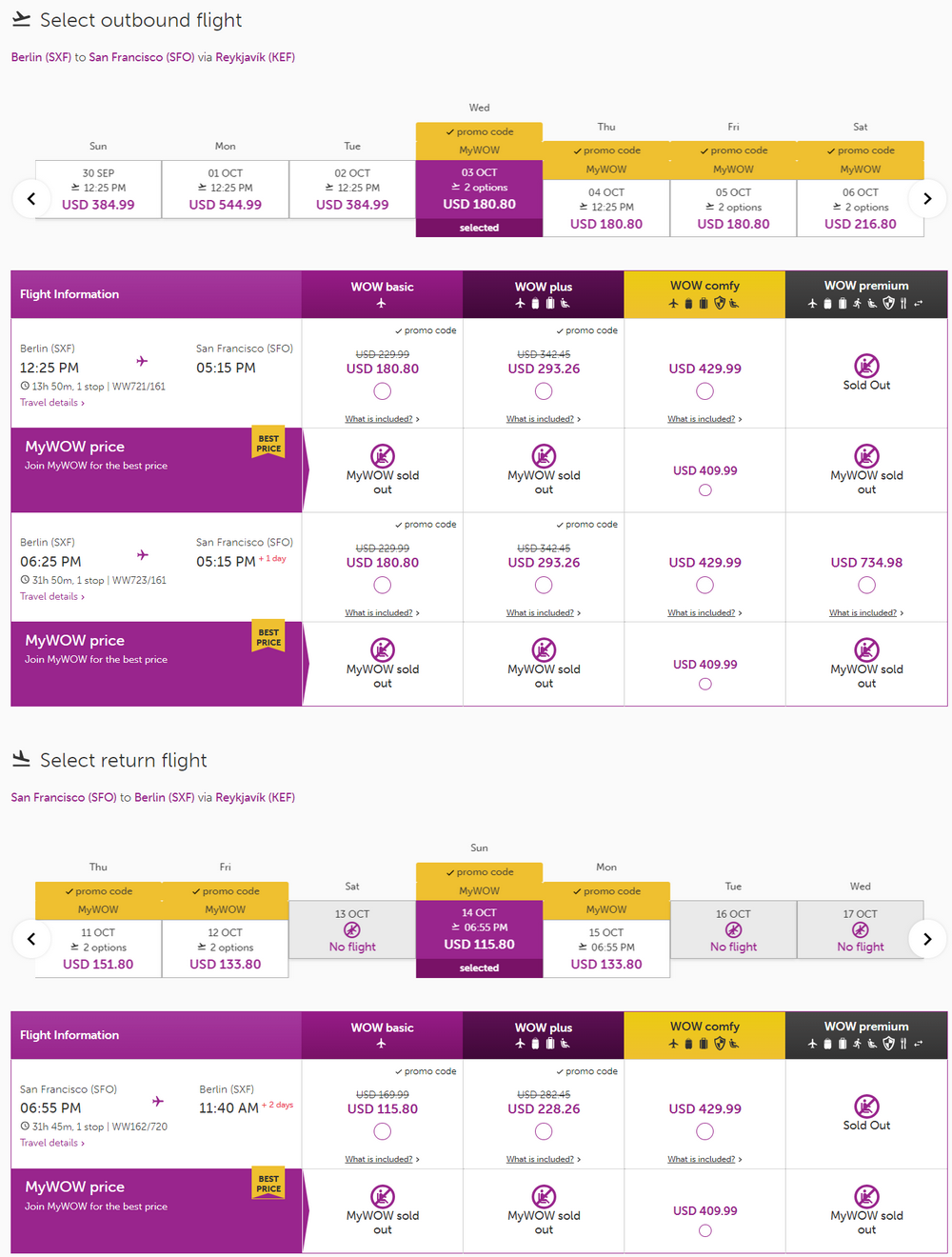Viewport: 952px width, 1257px height.
Task: Select 04 OCT outbound date tab
Action: [606, 208]
